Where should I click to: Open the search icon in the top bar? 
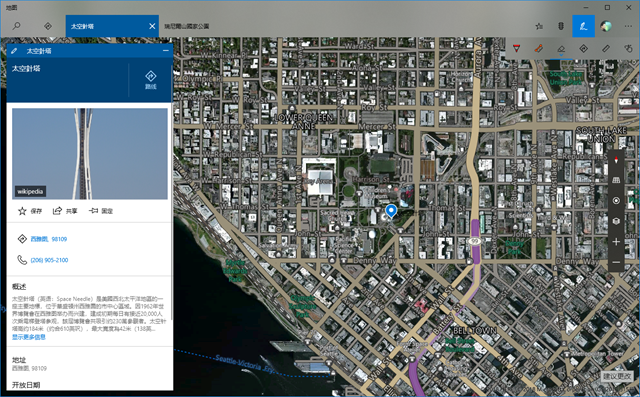(16, 26)
